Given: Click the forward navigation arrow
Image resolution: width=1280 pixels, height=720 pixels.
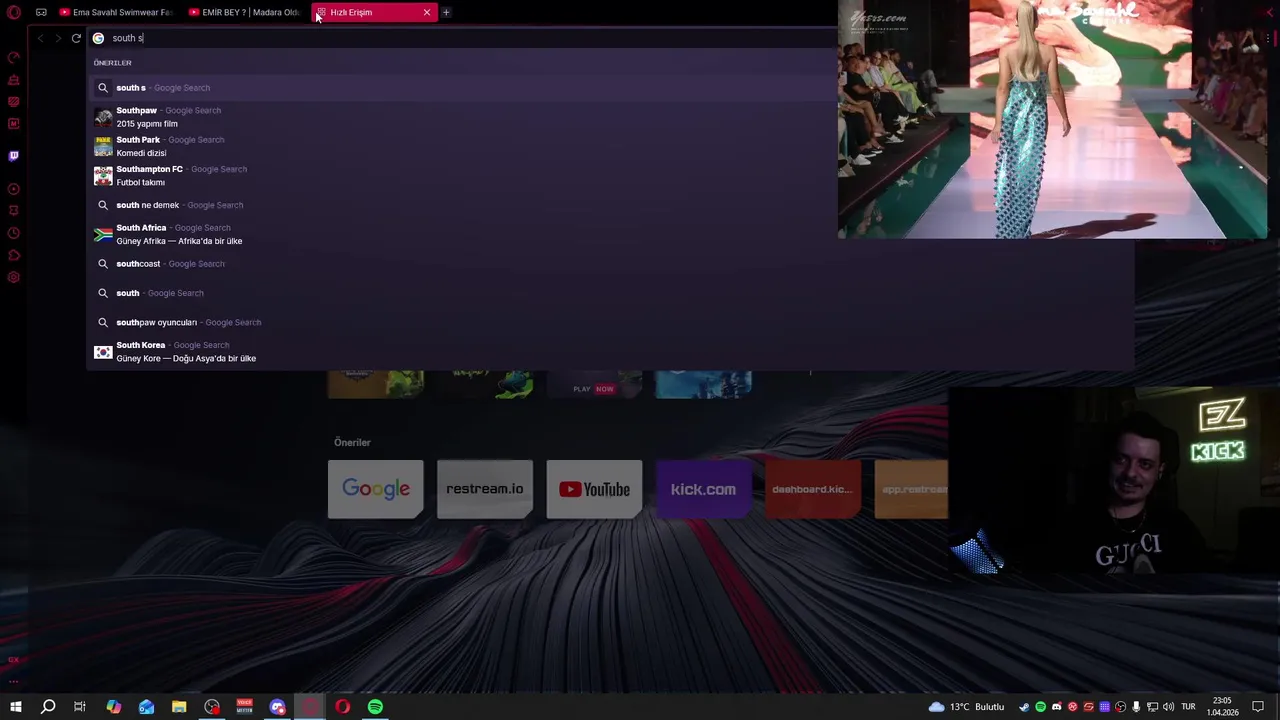Looking at the screenshot, I should click(58, 38).
